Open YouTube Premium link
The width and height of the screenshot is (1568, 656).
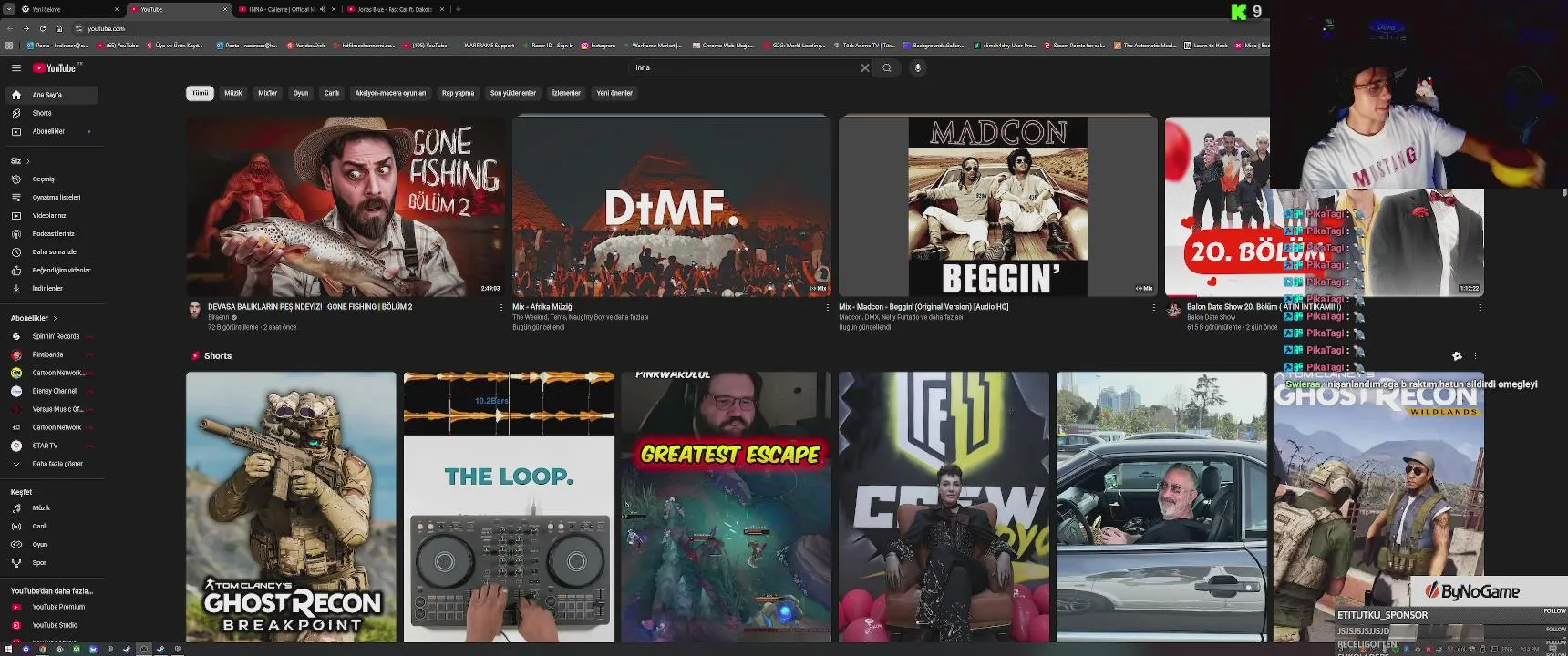click(x=51, y=607)
